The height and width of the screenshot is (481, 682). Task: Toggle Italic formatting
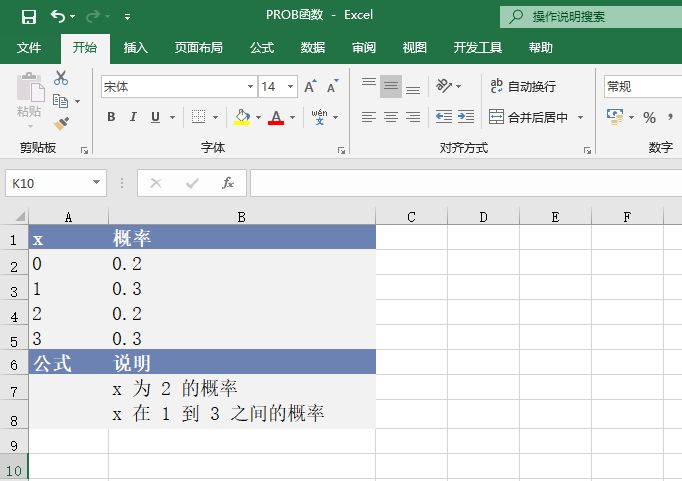coord(133,117)
